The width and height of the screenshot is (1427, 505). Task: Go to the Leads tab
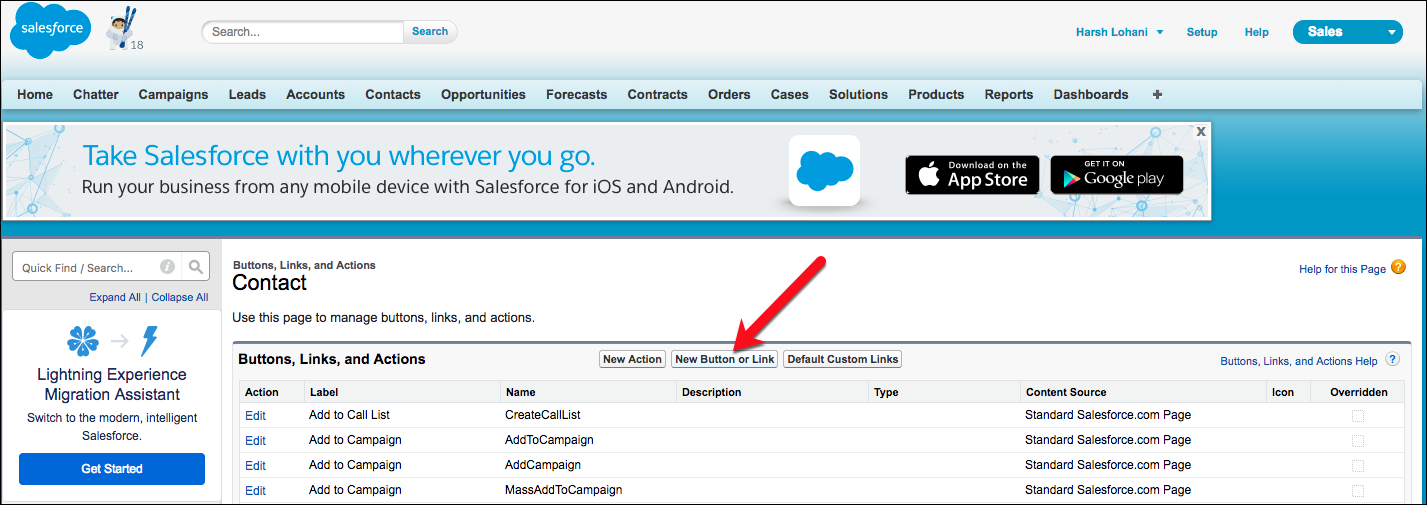[x=247, y=94]
